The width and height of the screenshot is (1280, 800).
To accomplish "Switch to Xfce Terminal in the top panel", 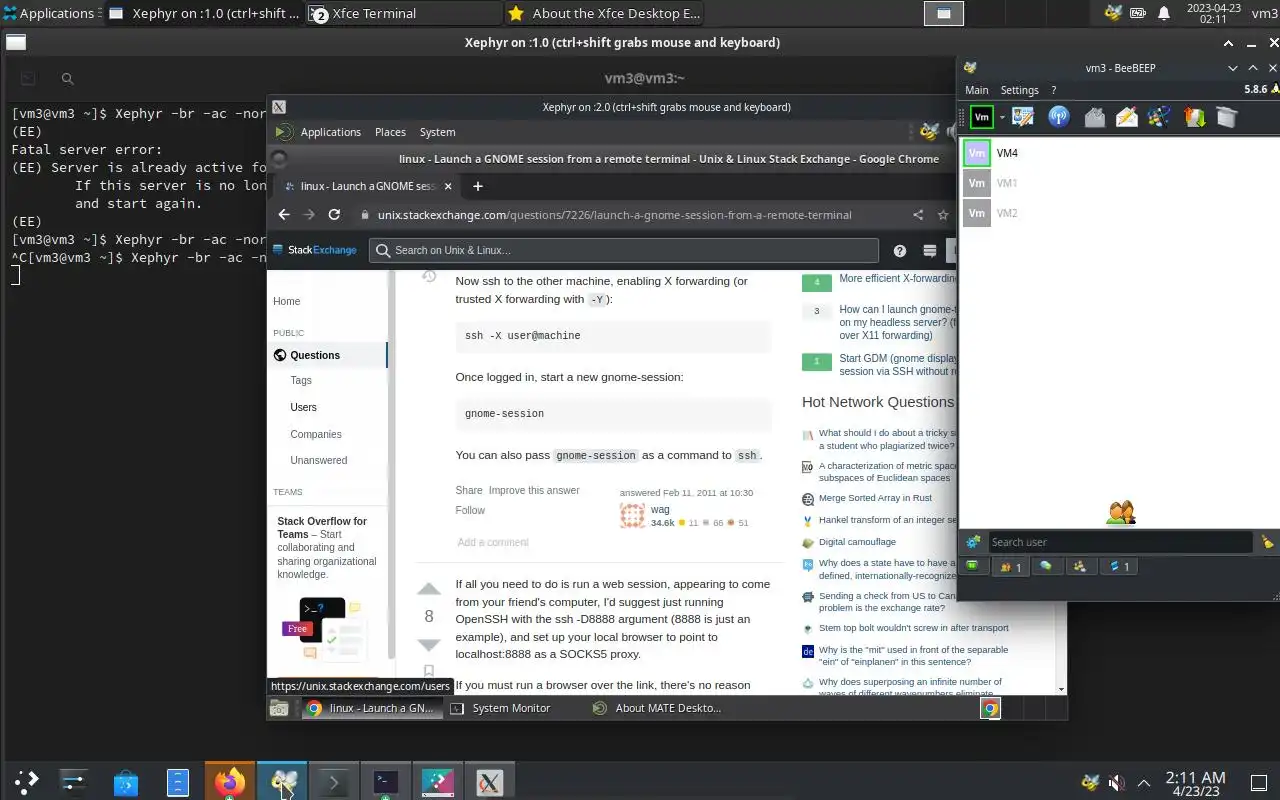I will tap(402, 13).
